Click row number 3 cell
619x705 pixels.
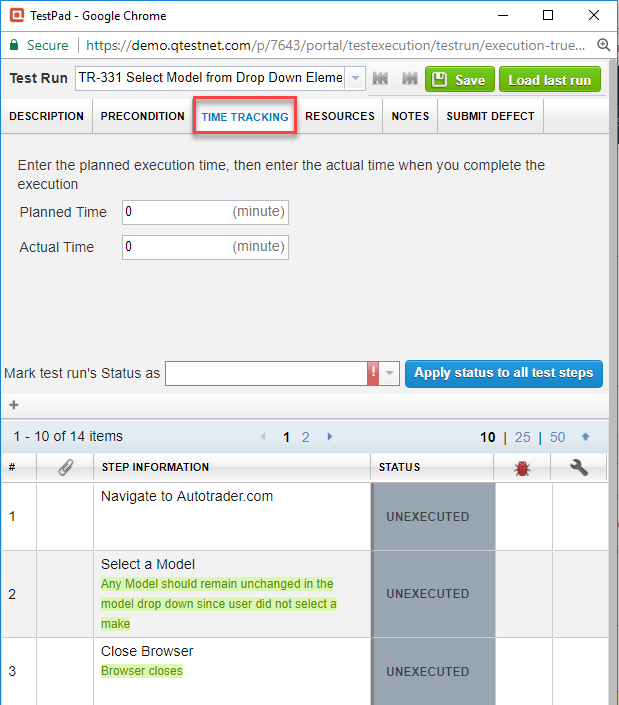point(19,671)
